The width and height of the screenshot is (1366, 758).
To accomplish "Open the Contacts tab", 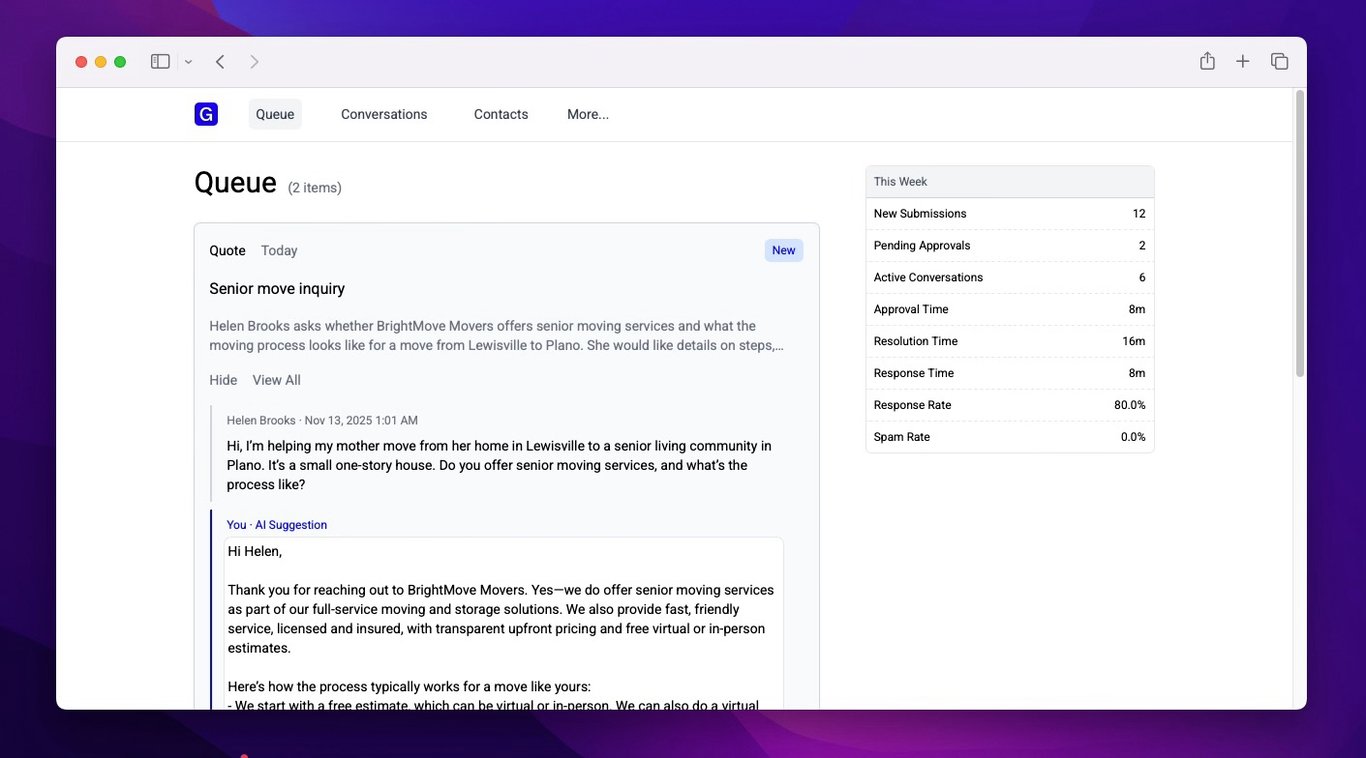I will tap(500, 114).
